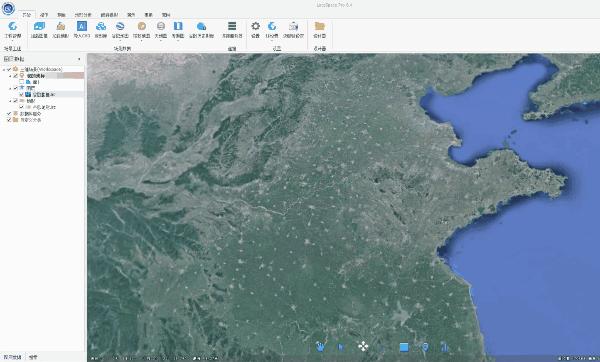Toggle the checkbox of the gray-band icon tree row
The height and width of the screenshot is (362, 600).
(x=15, y=101)
